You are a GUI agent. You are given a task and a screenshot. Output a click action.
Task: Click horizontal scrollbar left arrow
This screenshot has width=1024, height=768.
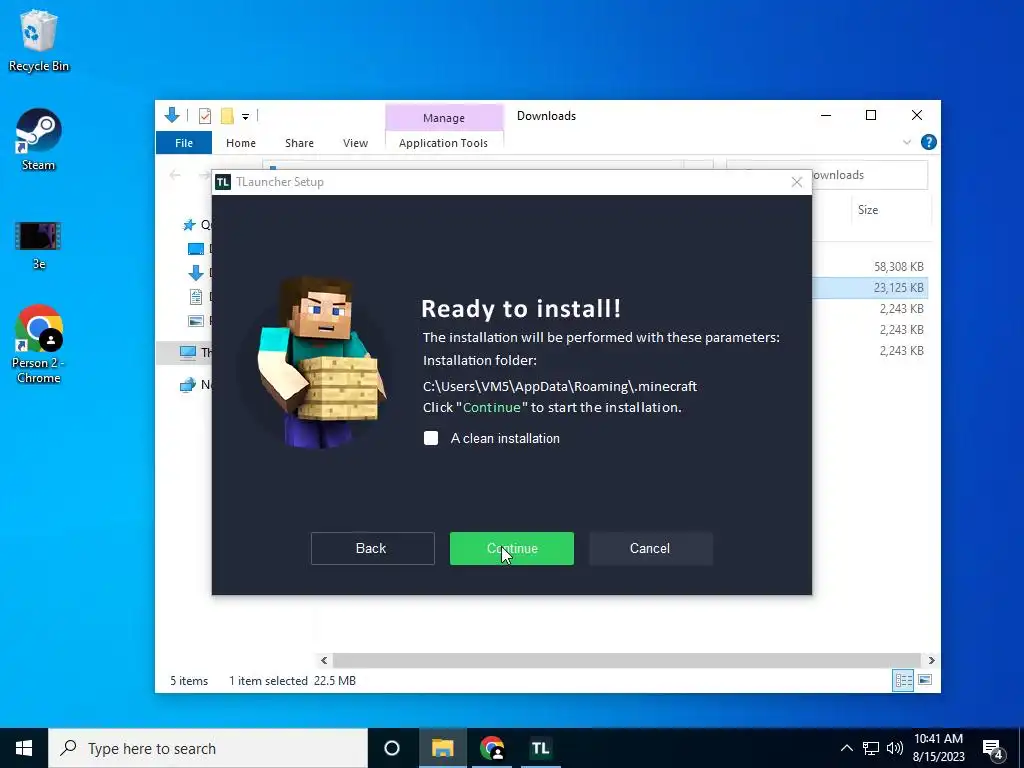coord(324,660)
